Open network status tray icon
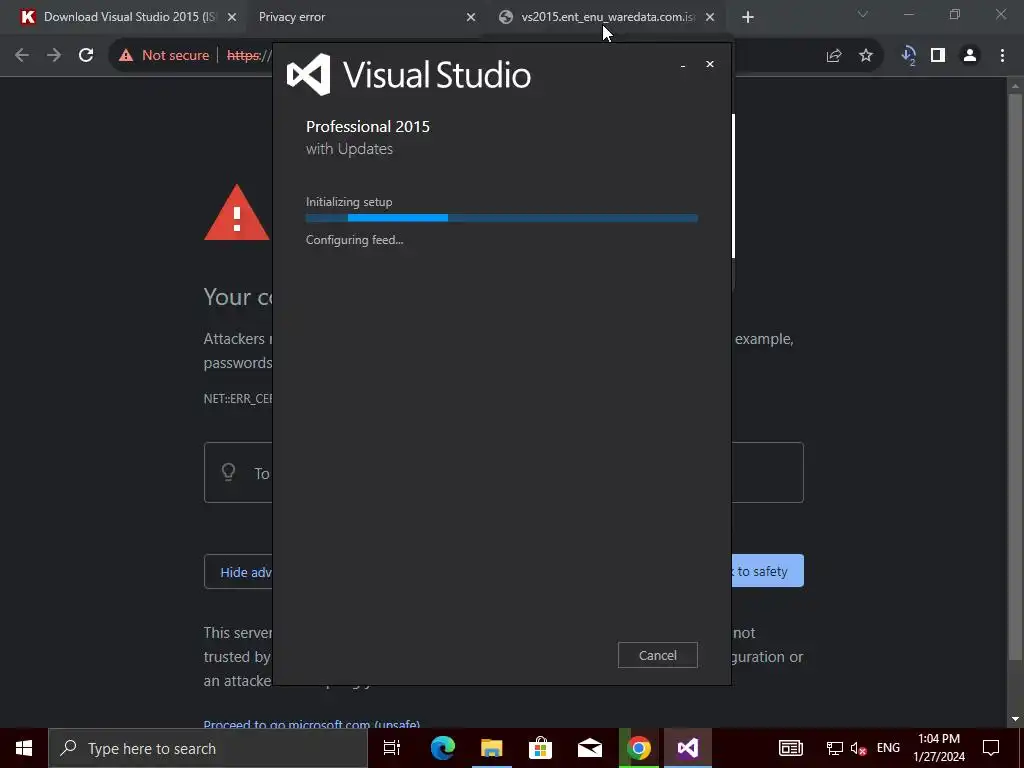The height and width of the screenshot is (768, 1024). pos(835,748)
